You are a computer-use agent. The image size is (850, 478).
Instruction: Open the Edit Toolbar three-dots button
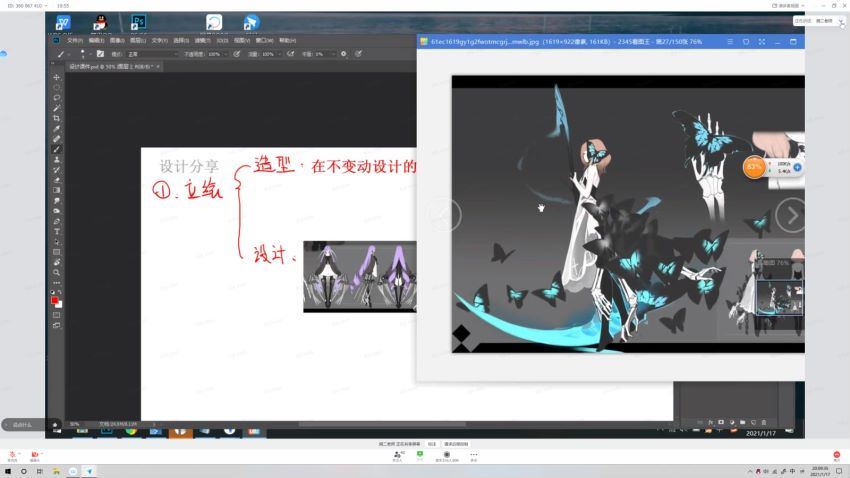tap(56, 283)
